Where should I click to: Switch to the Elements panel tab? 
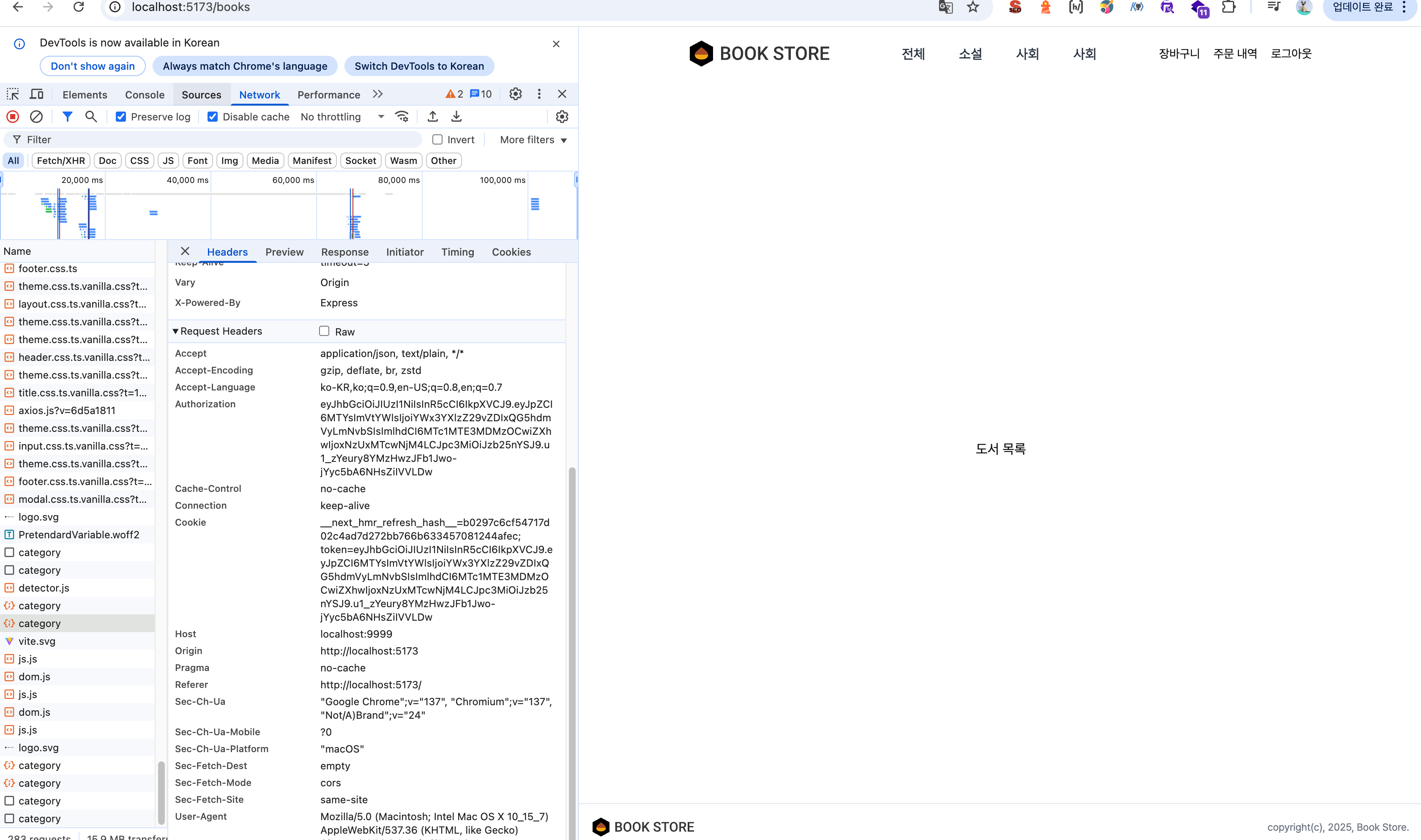(x=85, y=95)
